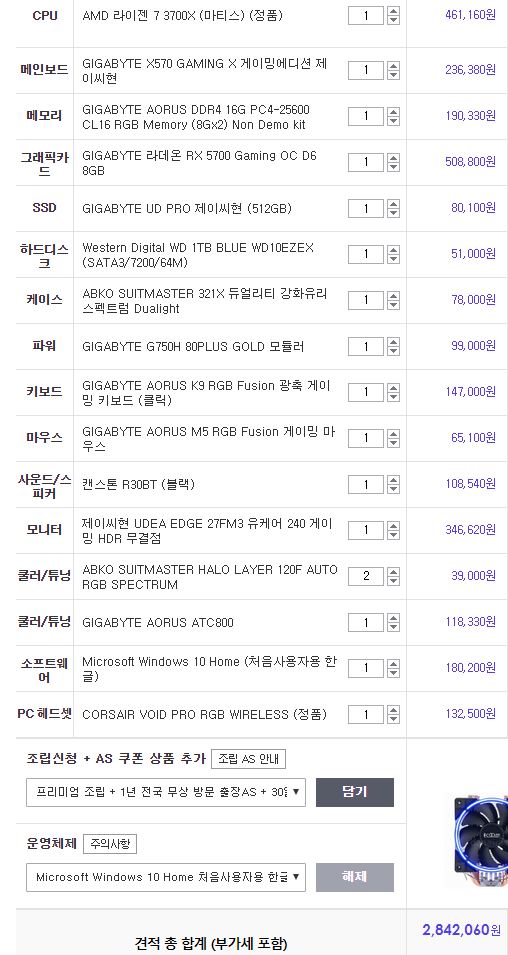Decrease 키보드 quantity with down arrow
The height and width of the screenshot is (955, 508).
(x=393, y=397)
